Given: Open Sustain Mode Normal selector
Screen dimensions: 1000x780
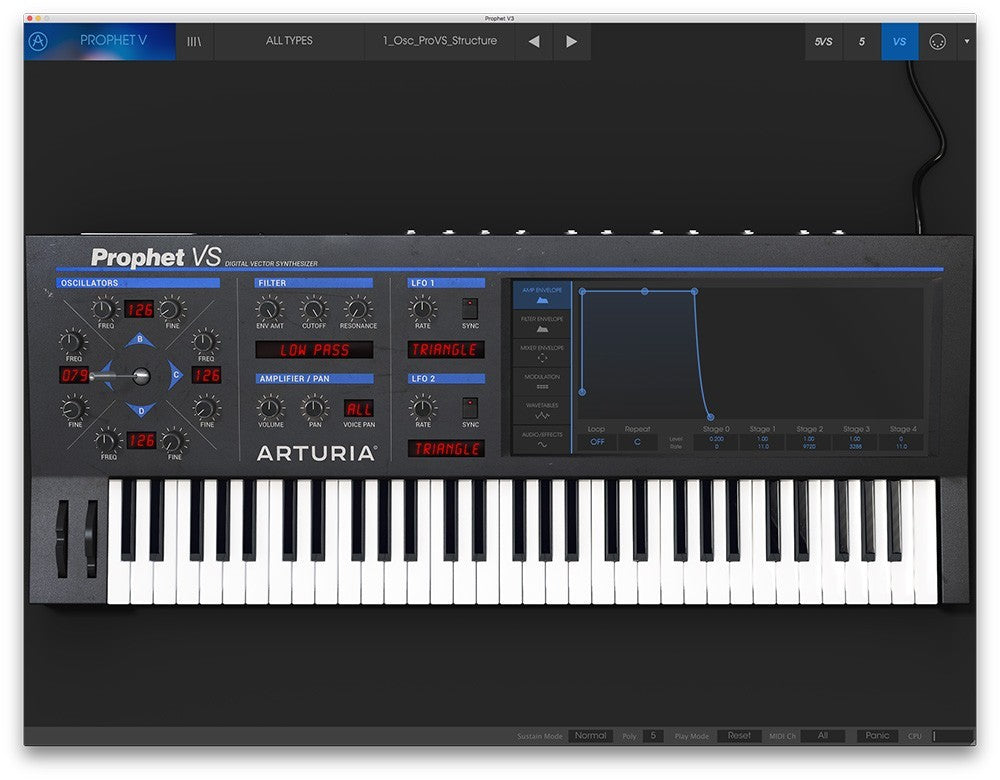Looking at the screenshot, I should (x=591, y=736).
